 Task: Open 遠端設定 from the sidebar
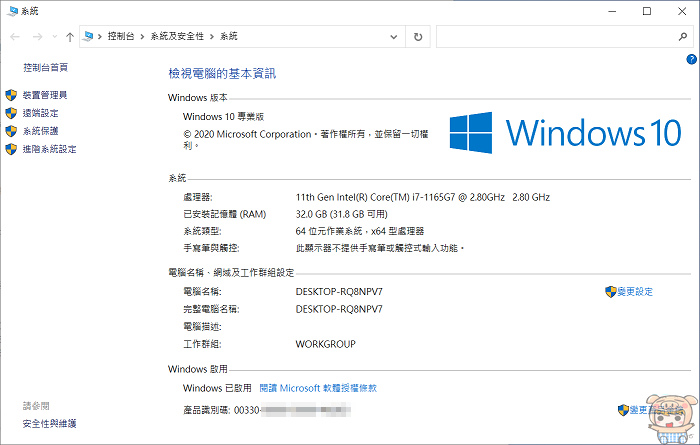(41, 113)
